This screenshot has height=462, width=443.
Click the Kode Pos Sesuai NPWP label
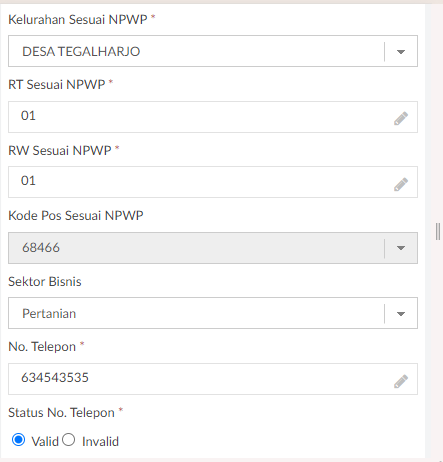(x=76, y=216)
